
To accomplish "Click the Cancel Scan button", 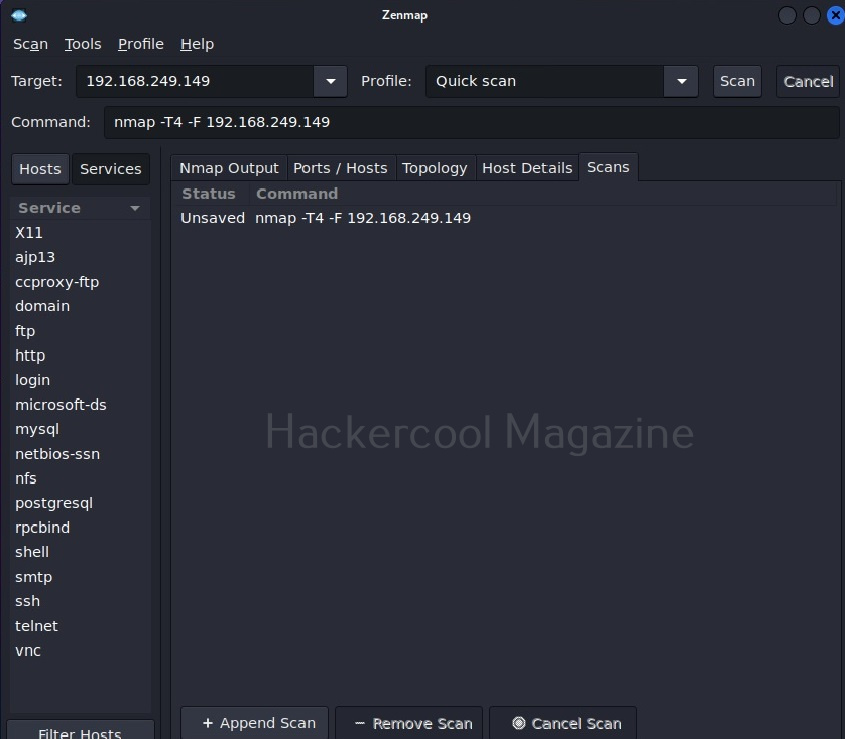I will coord(563,723).
